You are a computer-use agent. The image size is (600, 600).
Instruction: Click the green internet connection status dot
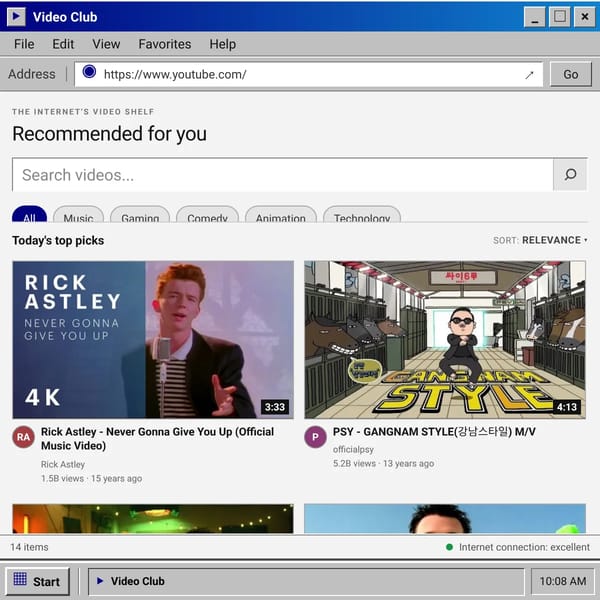point(450,547)
